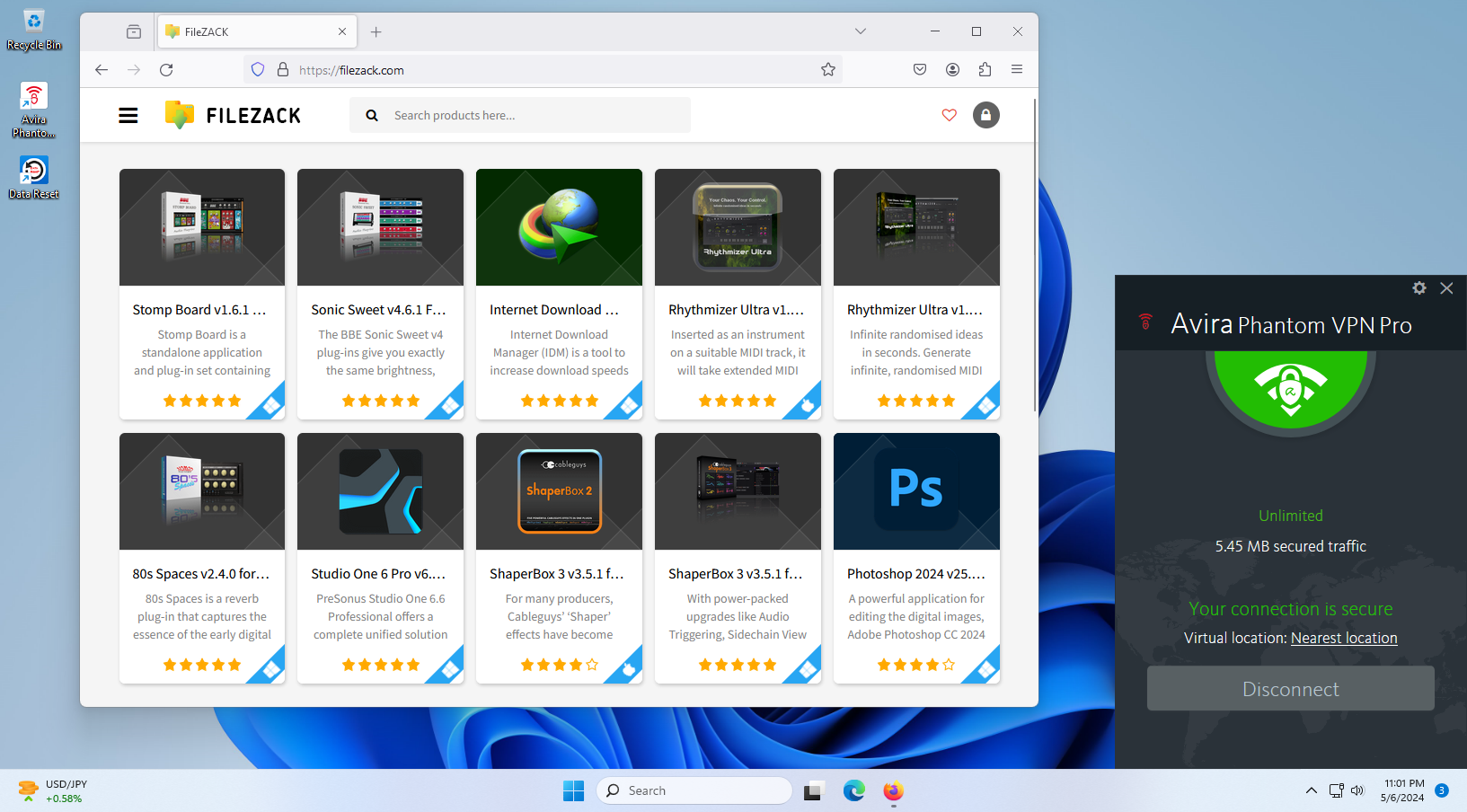The width and height of the screenshot is (1467, 812).
Task: Expand hidden icons in system tray
Action: (1311, 790)
